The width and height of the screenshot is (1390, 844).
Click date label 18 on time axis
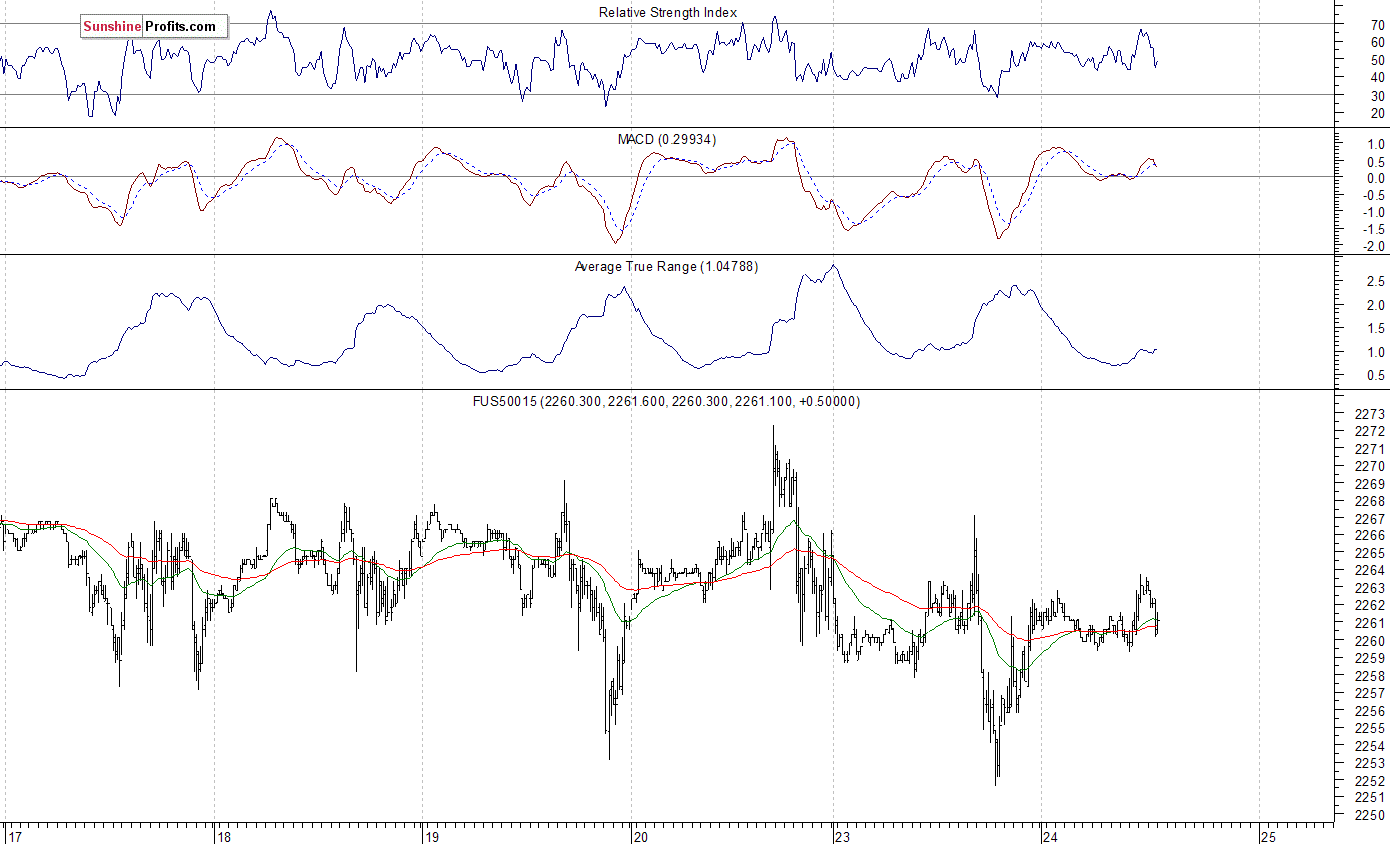tap(224, 836)
